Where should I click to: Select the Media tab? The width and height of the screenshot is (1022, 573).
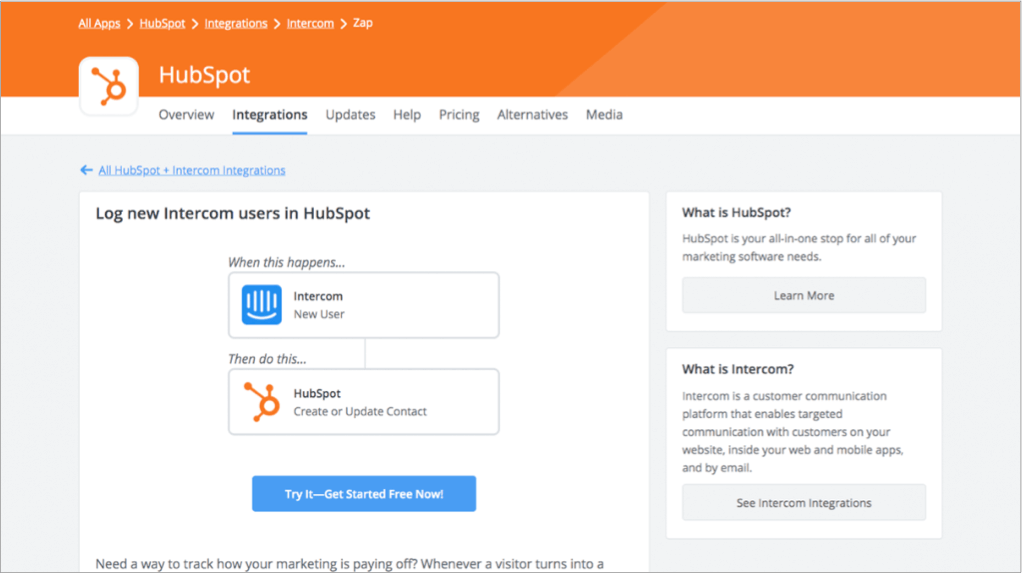604,115
